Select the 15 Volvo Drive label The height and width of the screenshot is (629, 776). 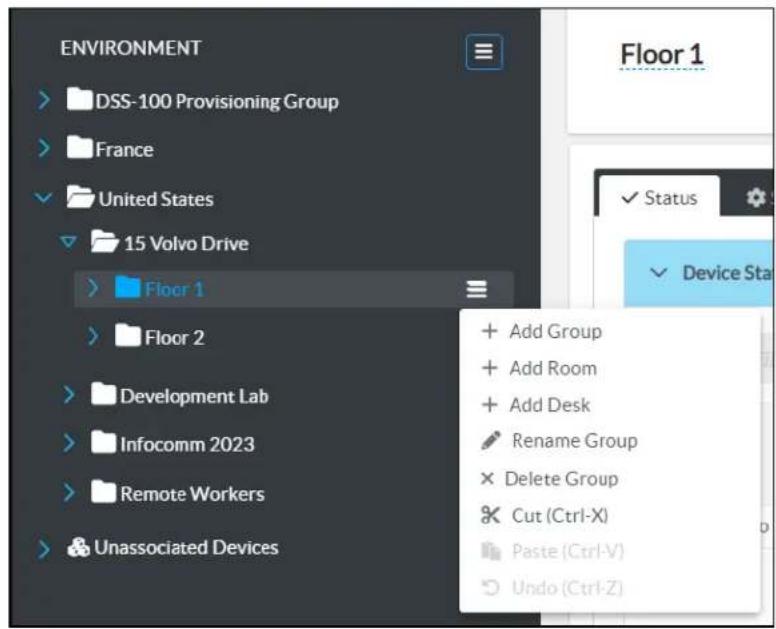tap(186, 243)
